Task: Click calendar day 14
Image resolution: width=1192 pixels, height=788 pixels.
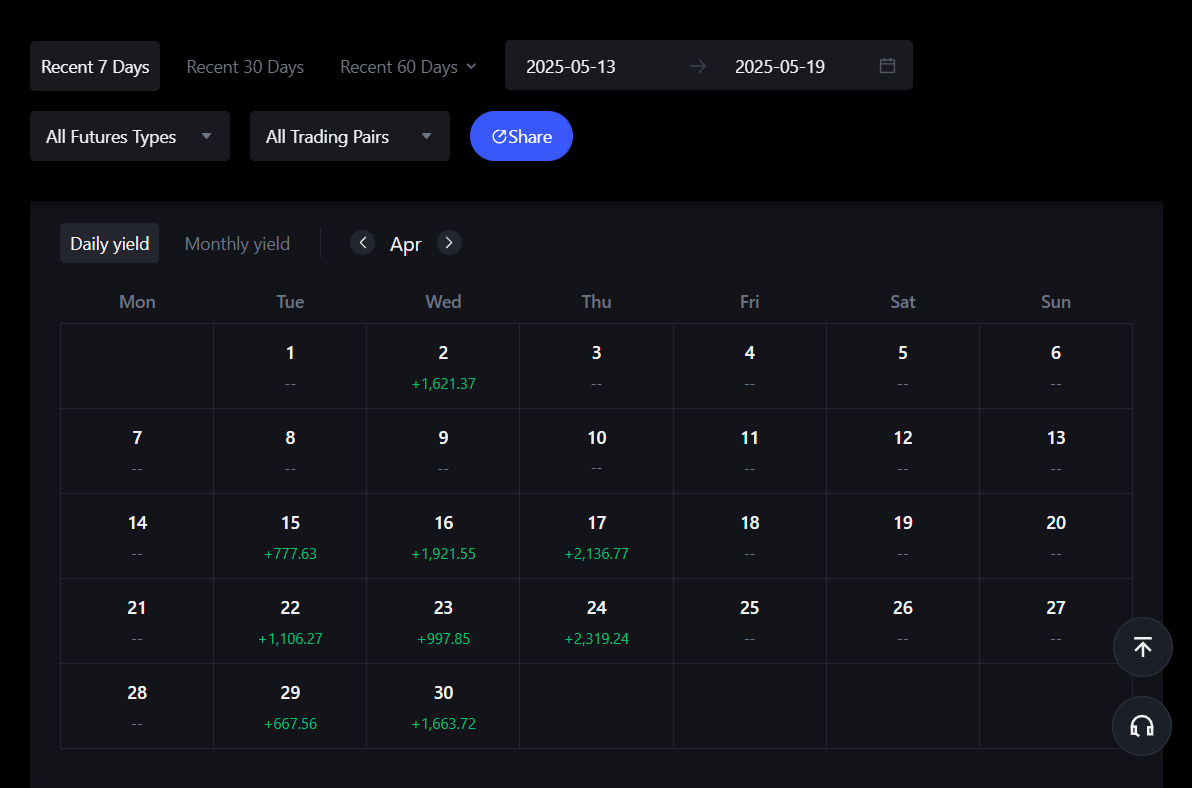Action: (x=137, y=536)
